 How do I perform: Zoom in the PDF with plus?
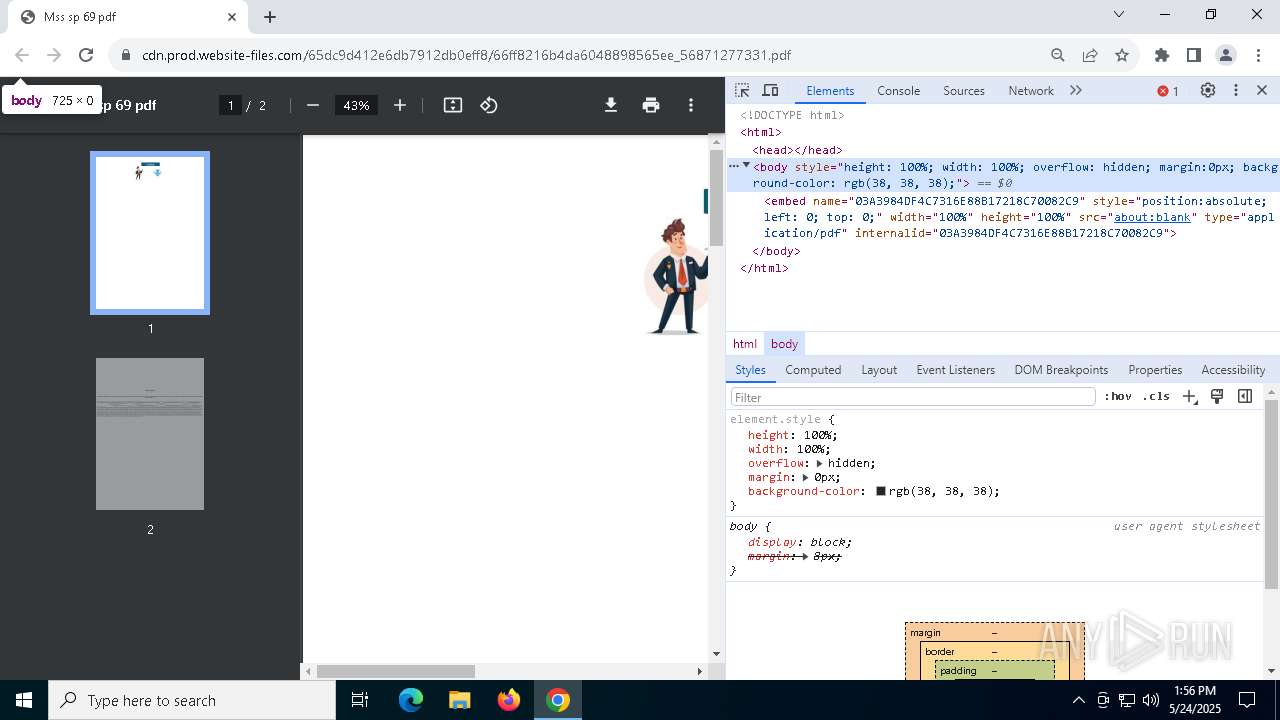click(x=400, y=105)
